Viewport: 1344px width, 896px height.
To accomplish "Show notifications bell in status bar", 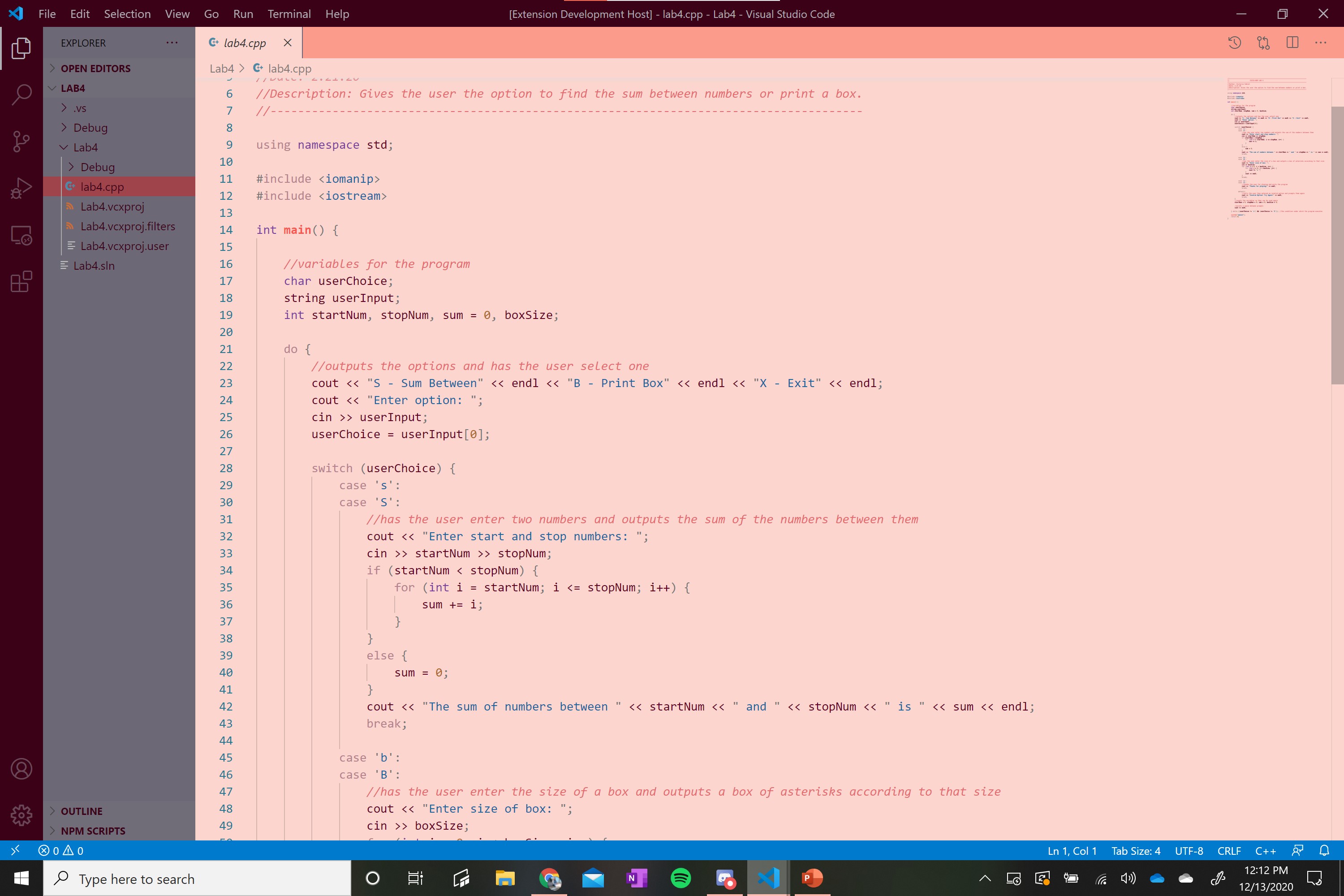I will pos(1324,850).
